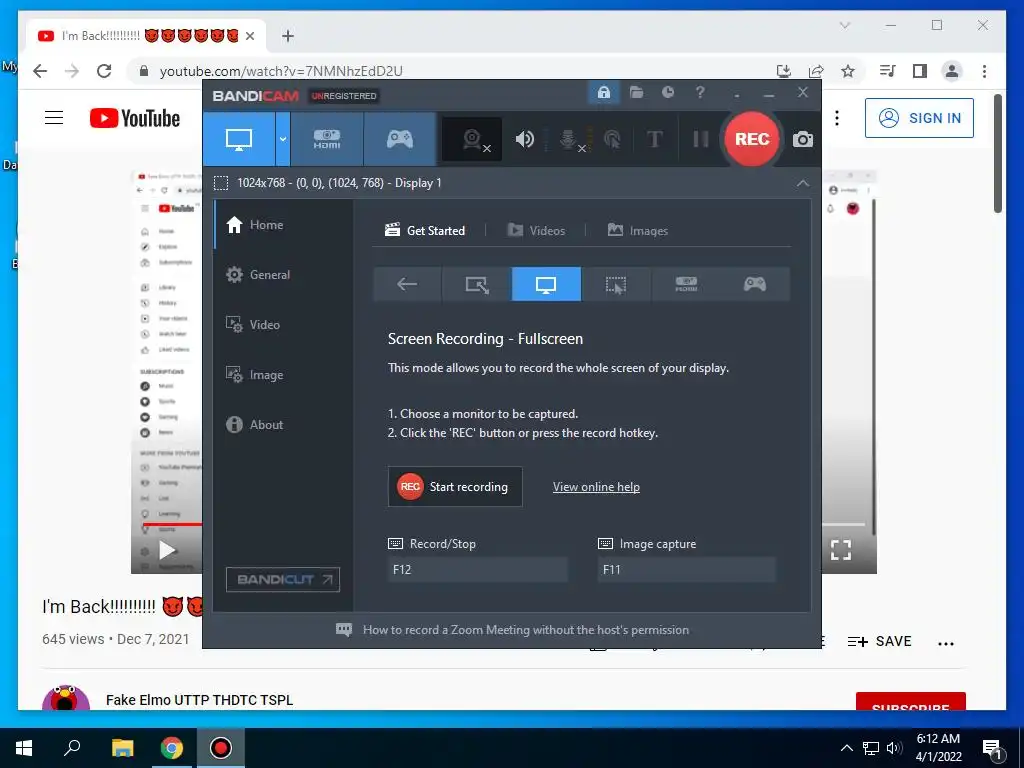Image resolution: width=1024 pixels, height=768 pixels.
Task: Switch to Videos tab
Action: [x=536, y=231]
